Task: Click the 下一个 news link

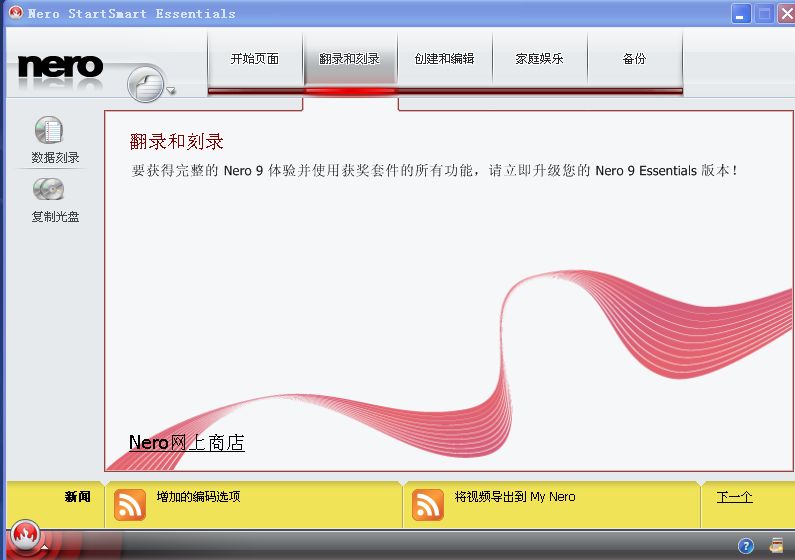Action: tap(734, 497)
